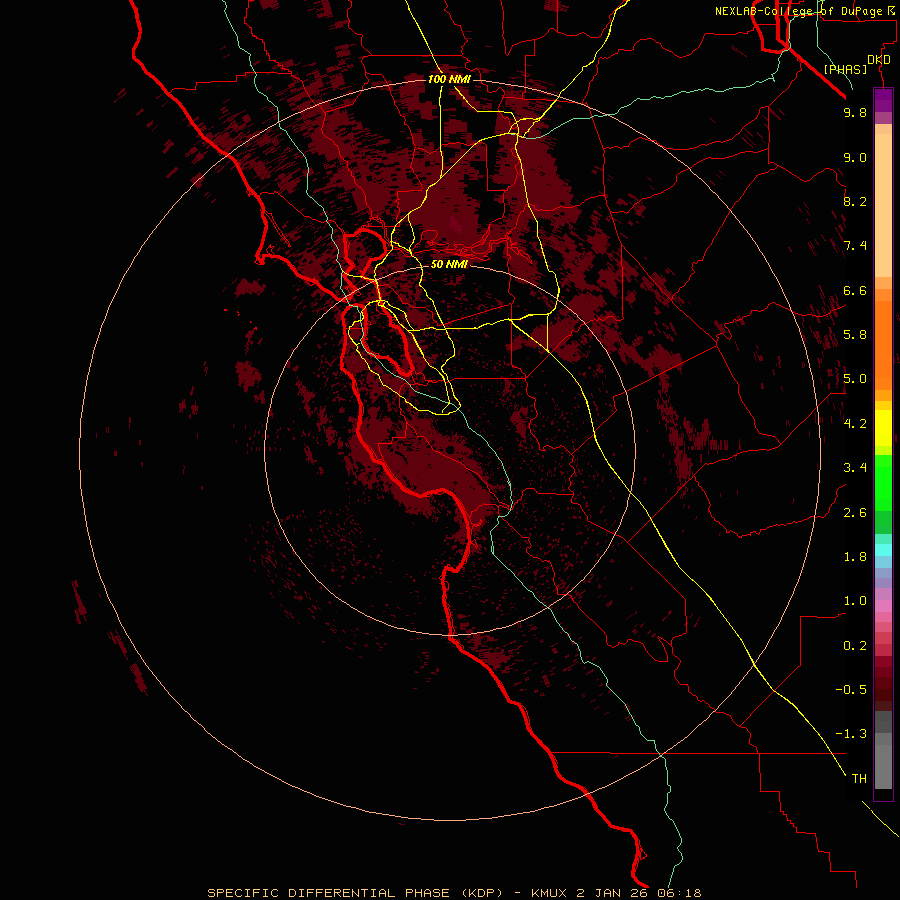
Task: Click the 0.2 scale value
Action: (x=855, y=646)
